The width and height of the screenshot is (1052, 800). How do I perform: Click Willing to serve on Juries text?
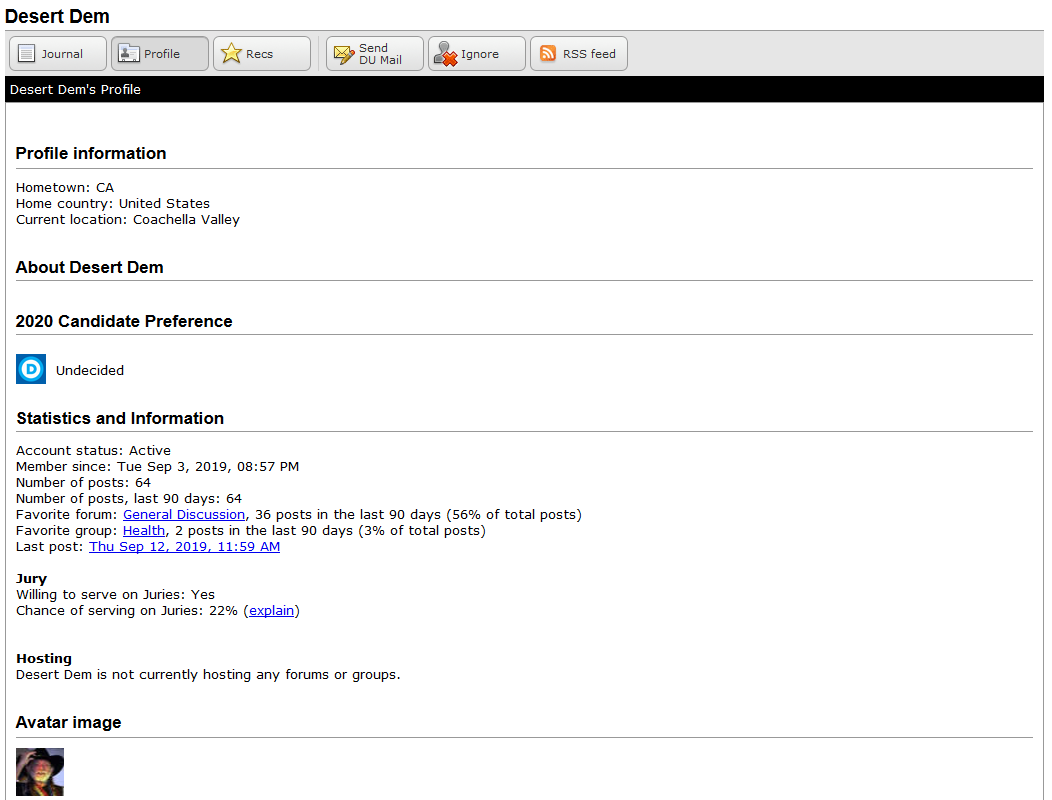115,594
